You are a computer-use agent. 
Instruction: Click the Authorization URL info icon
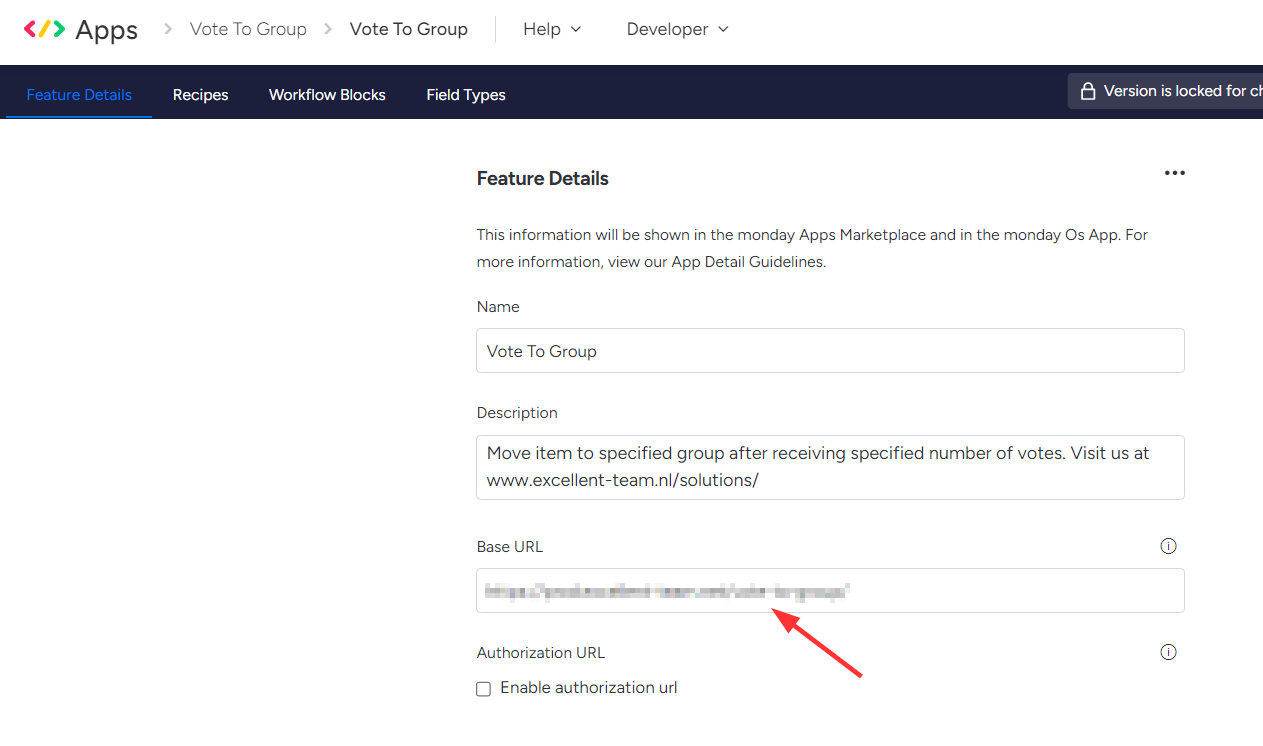click(x=1168, y=652)
